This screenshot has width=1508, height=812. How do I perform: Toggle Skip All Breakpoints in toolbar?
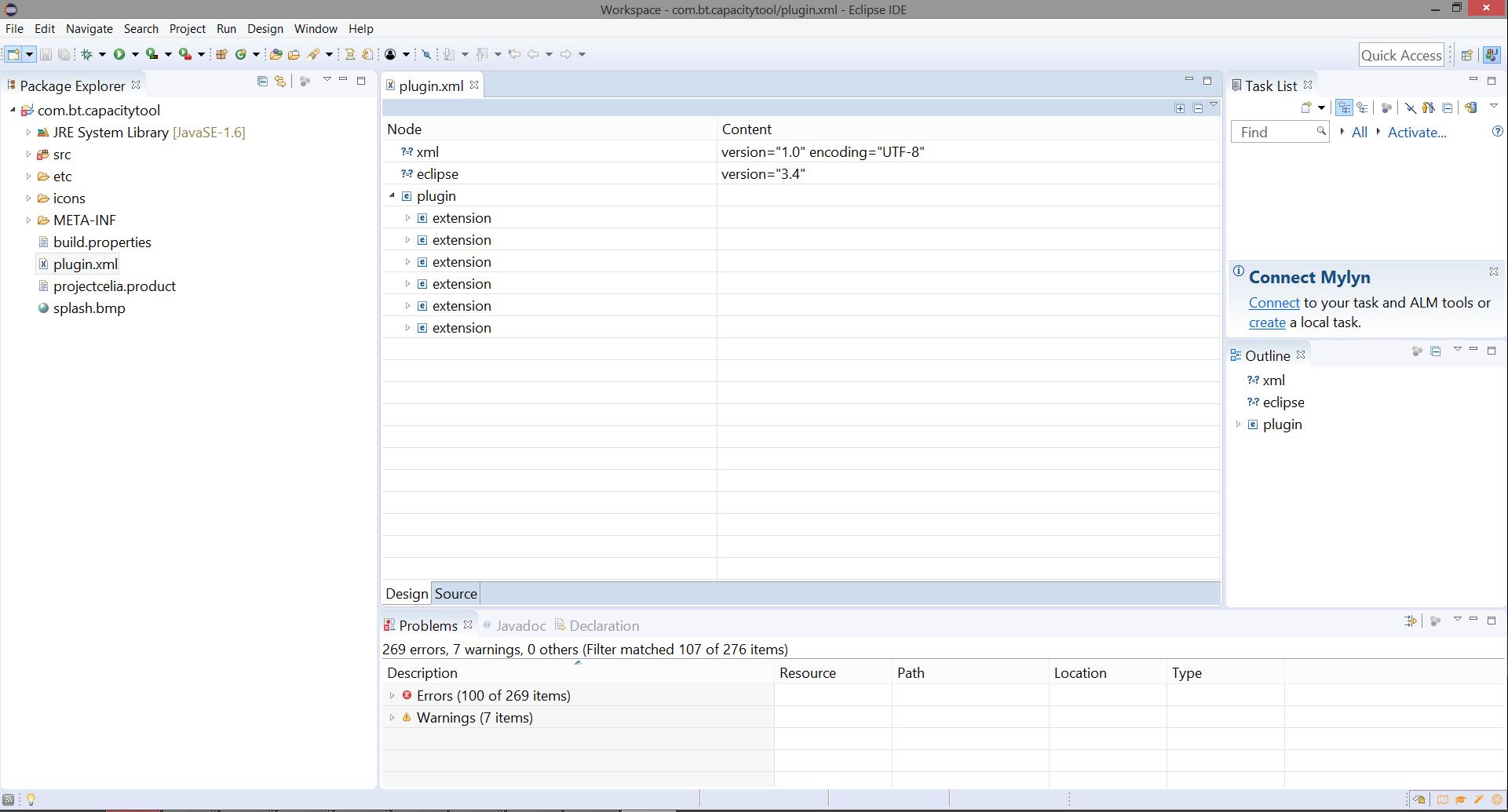(426, 54)
